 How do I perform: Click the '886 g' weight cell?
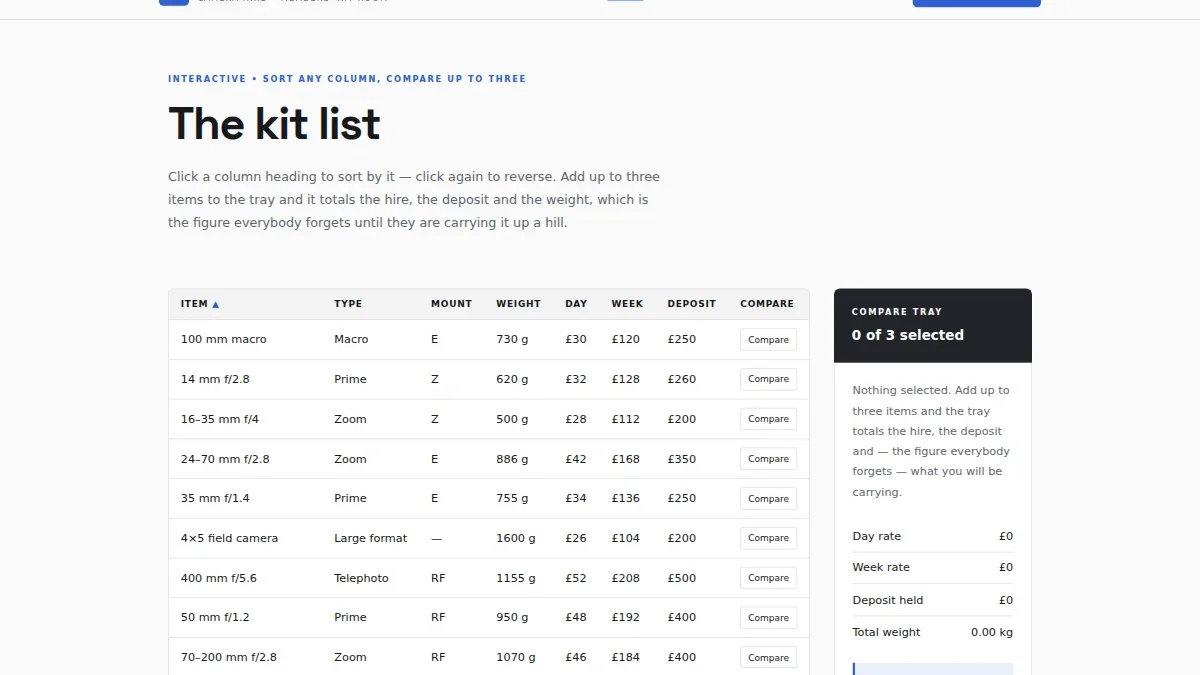(x=512, y=459)
